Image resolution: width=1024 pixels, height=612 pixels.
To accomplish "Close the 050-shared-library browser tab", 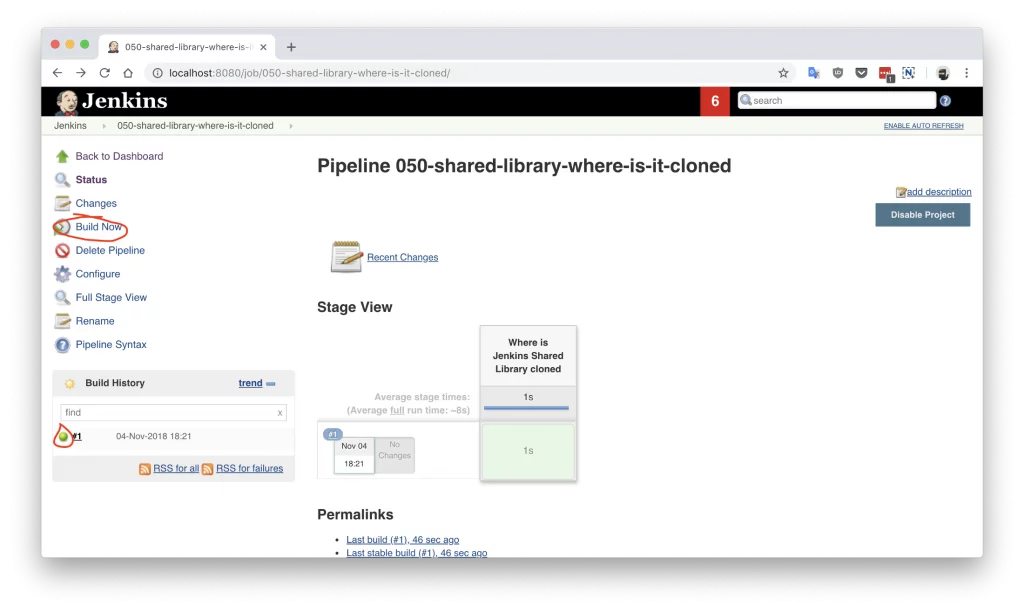I will point(263,47).
